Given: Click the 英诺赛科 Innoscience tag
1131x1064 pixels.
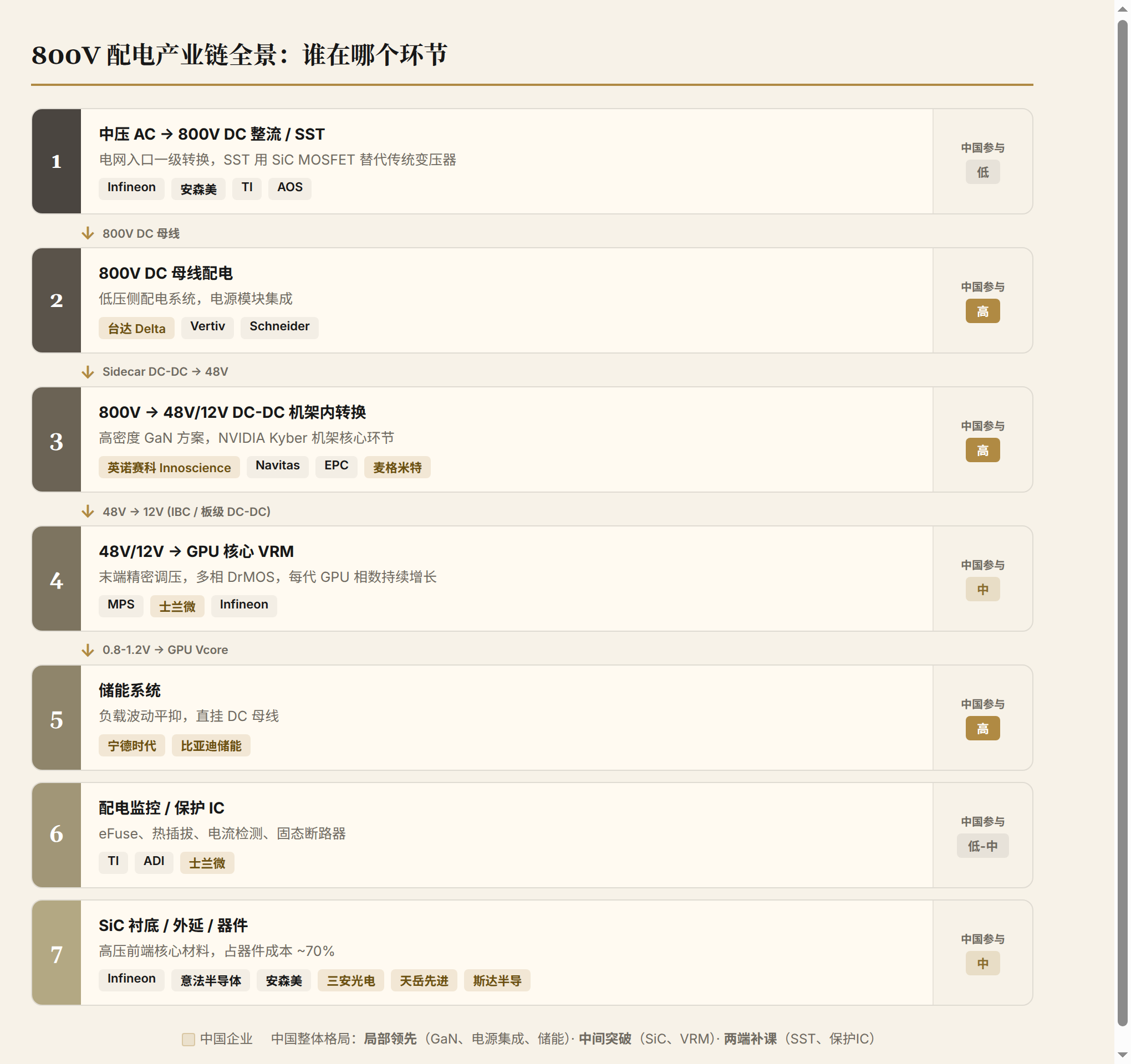Looking at the screenshot, I should [169, 467].
